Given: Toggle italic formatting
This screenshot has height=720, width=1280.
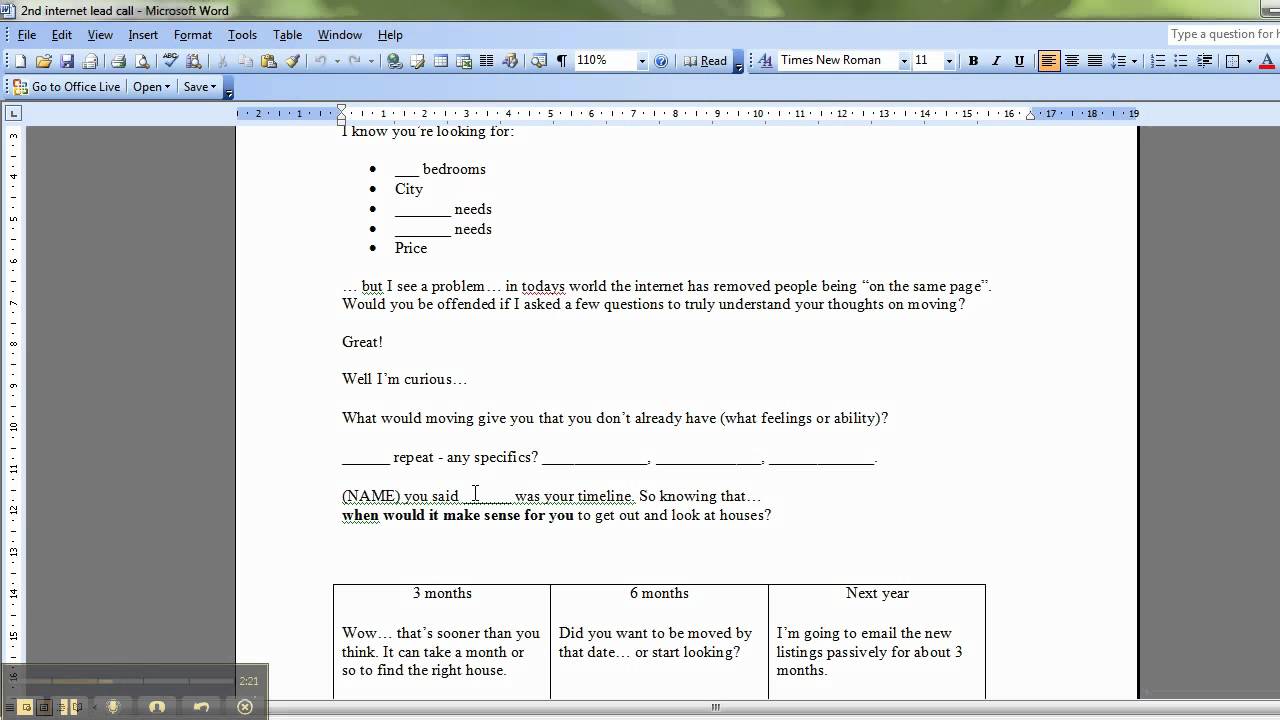Looking at the screenshot, I should tap(996, 61).
